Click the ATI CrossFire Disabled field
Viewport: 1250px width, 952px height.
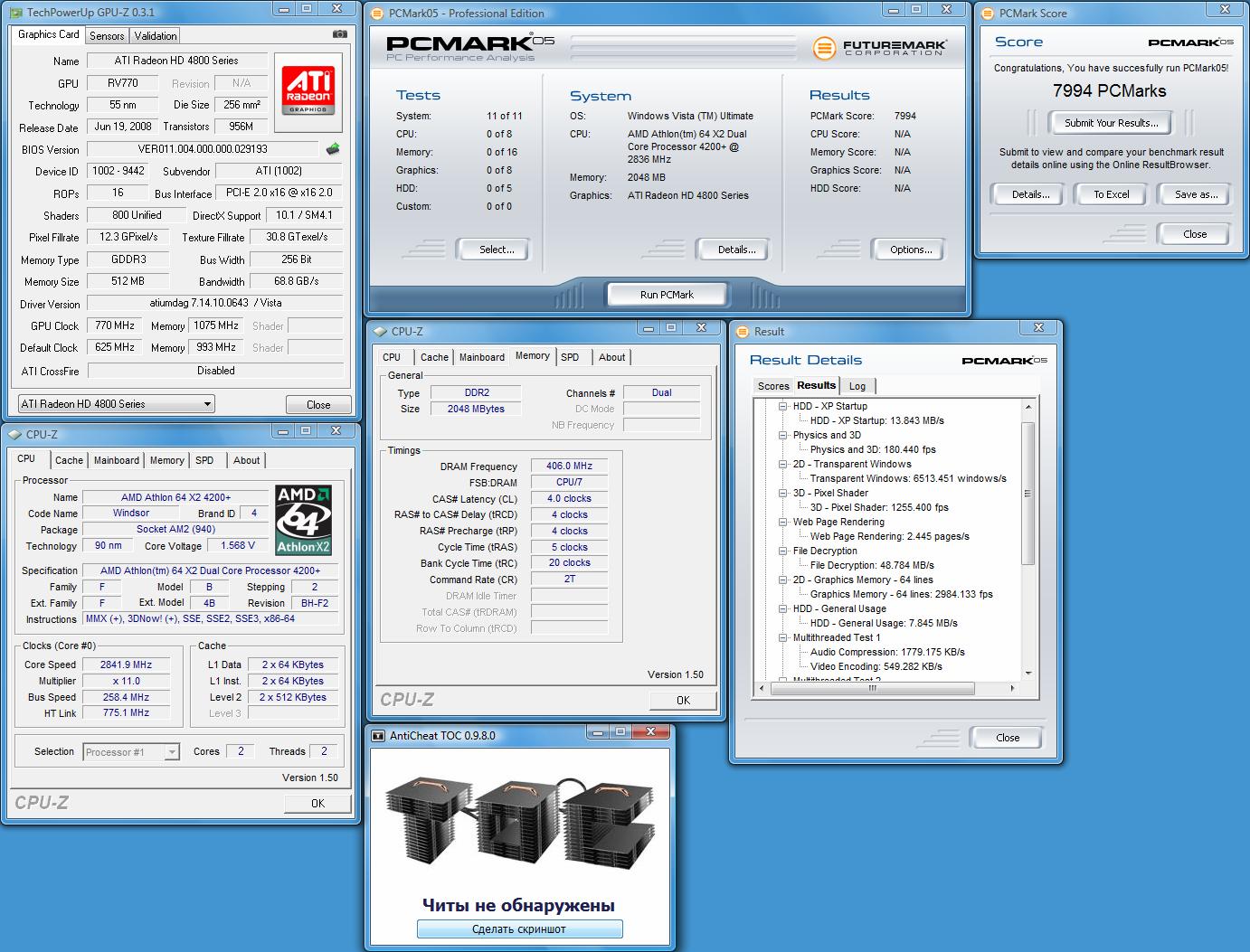215,371
